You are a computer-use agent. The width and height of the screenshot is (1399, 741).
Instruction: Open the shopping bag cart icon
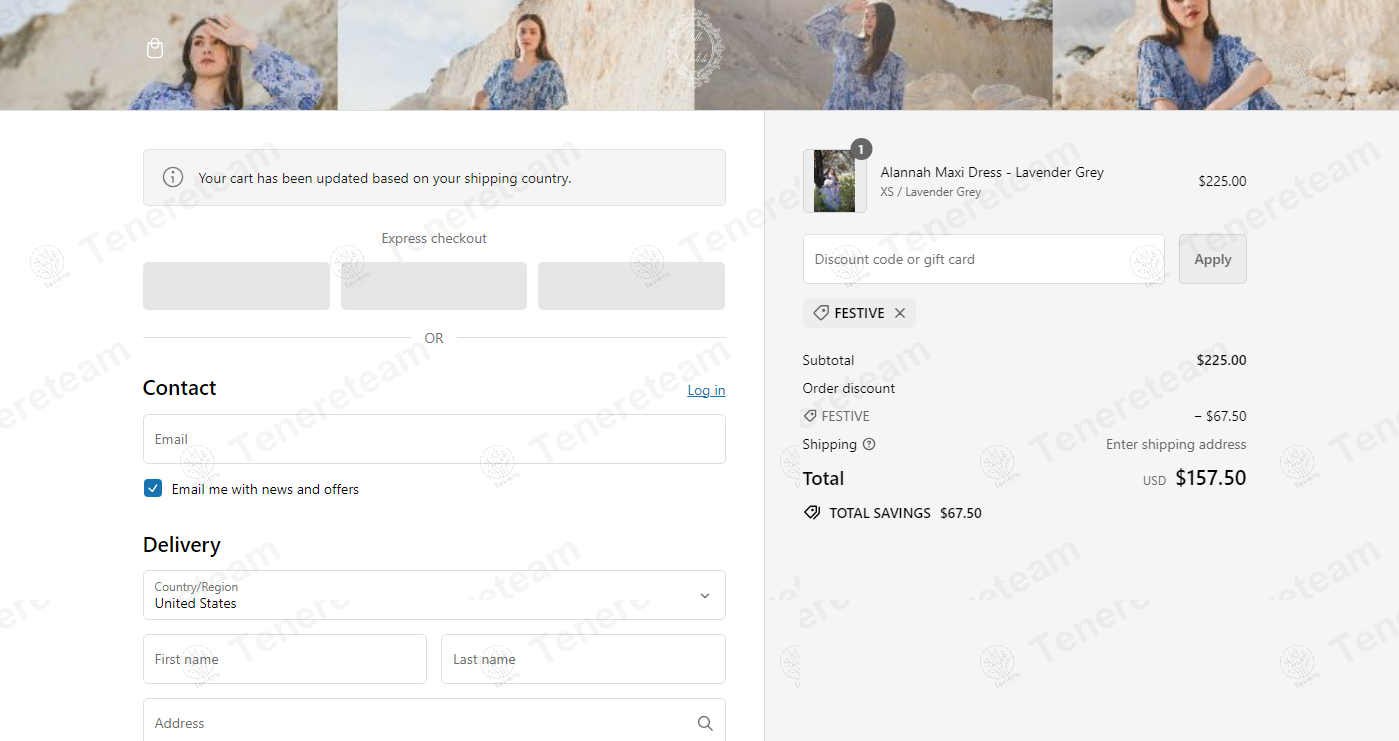[155, 48]
